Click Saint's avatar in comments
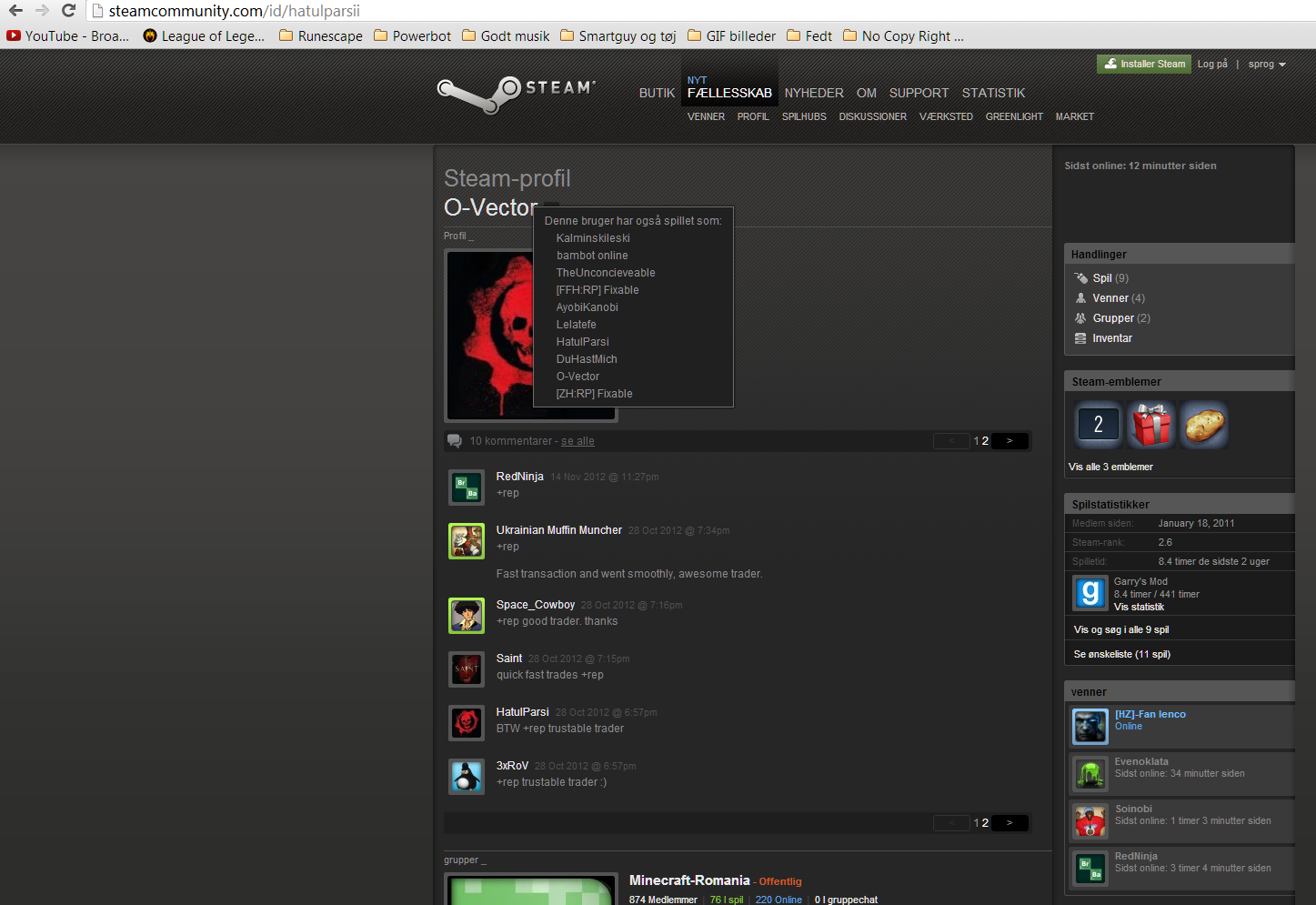This screenshot has width=1316, height=905. point(467,669)
